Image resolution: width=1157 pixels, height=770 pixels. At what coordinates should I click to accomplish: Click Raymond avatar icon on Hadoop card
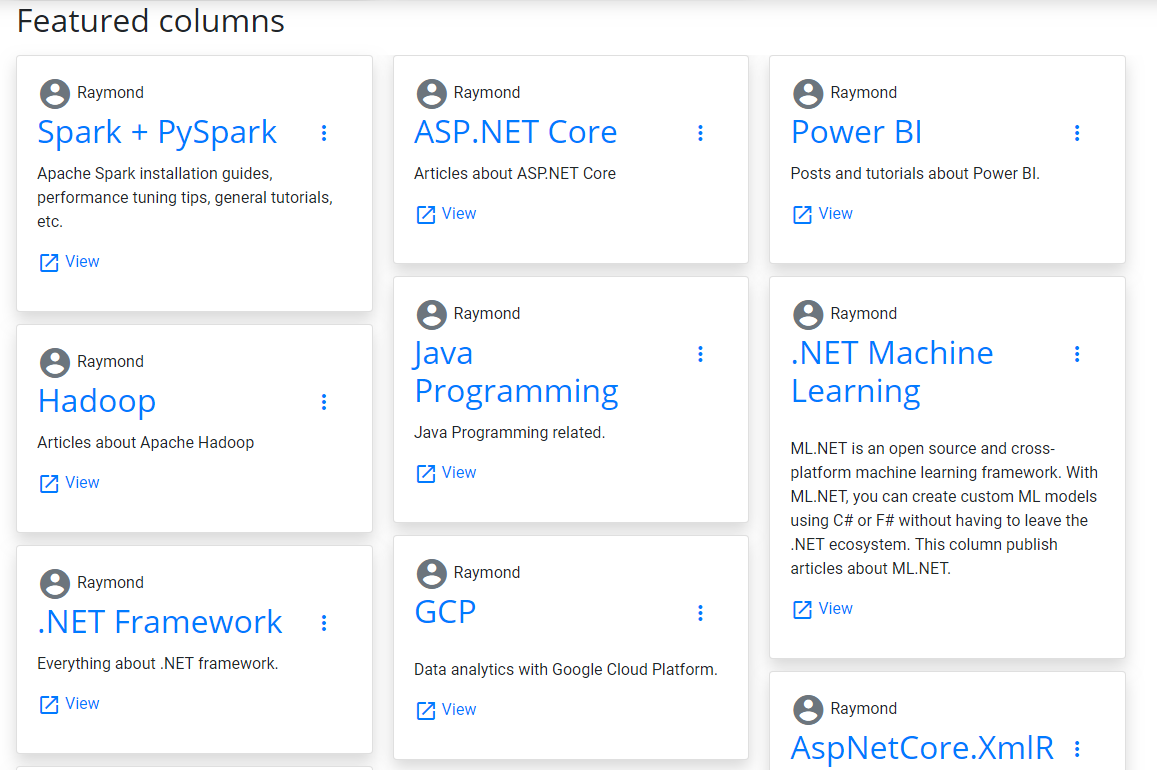point(55,363)
